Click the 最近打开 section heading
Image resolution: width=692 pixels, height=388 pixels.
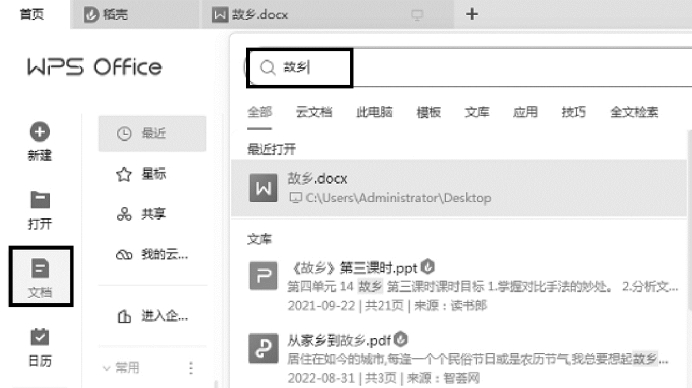(271, 150)
